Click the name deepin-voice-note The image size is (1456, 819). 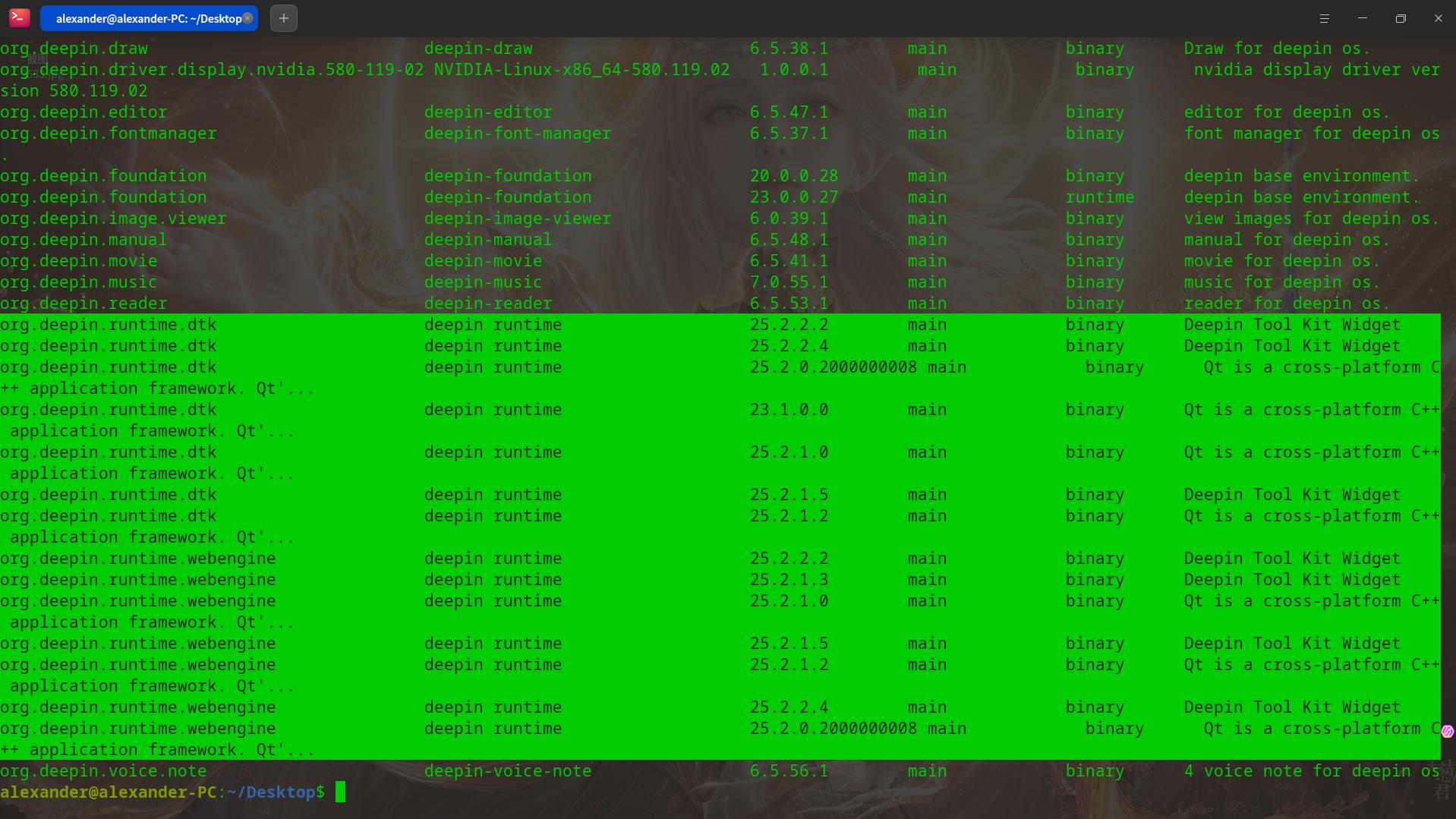click(508, 771)
